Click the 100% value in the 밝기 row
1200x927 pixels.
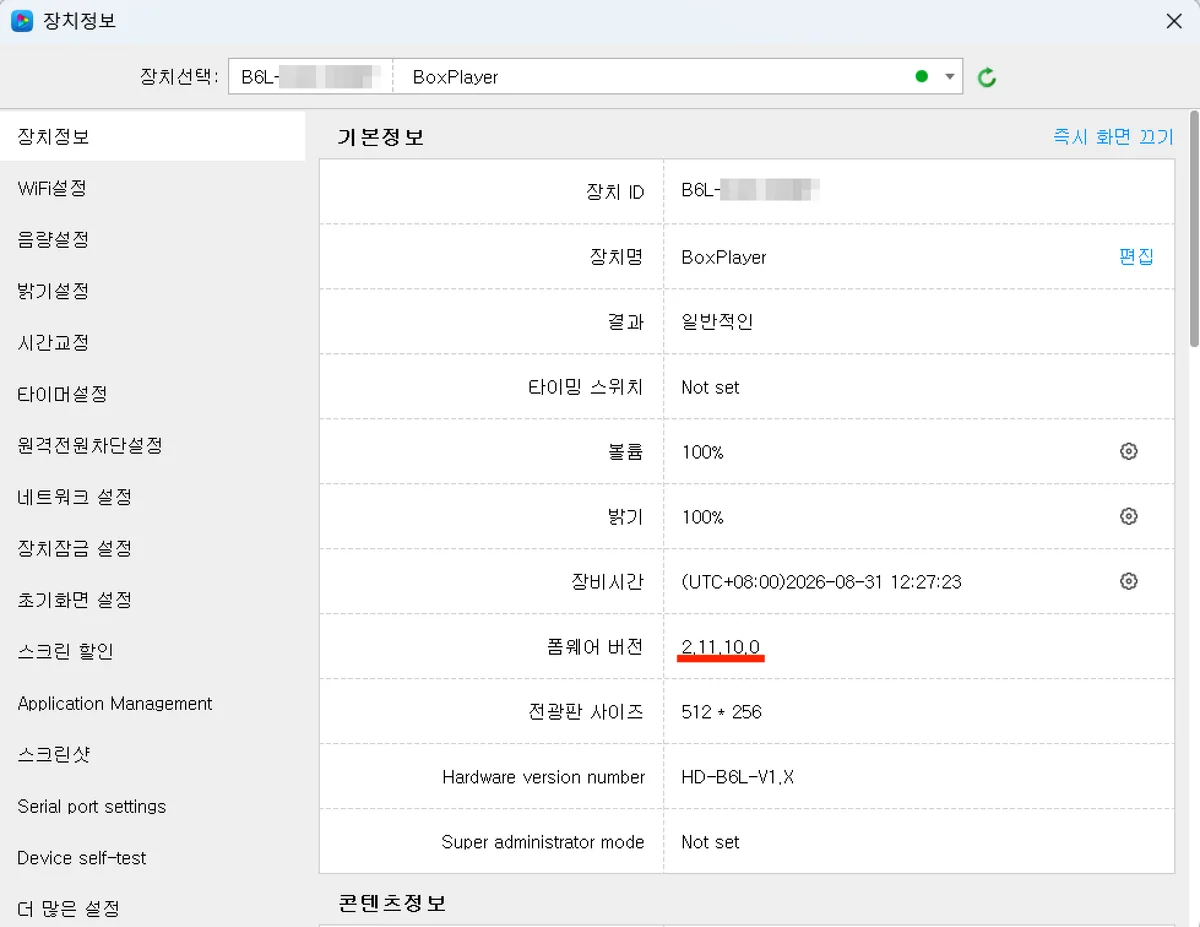click(702, 517)
